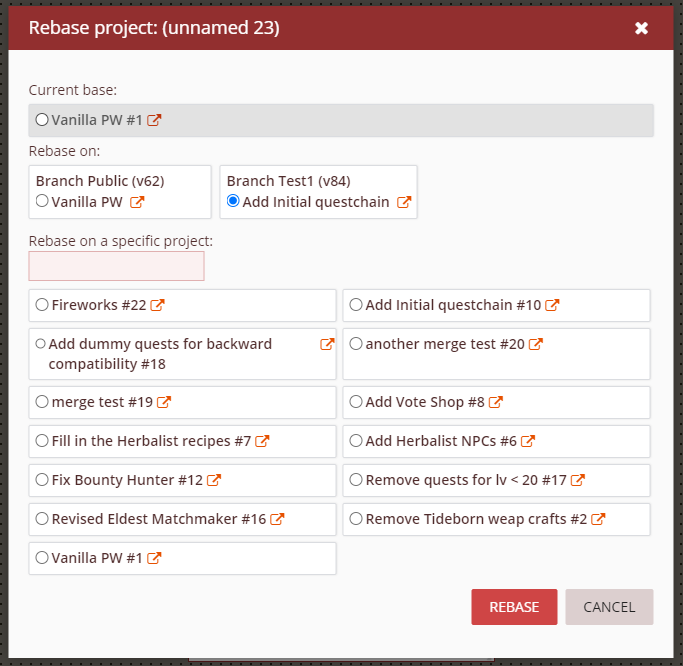Pick Remove quests for lv < 20 #17
Image resolution: width=683 pixels, height=666 pixels.
[x=356, y=480]
